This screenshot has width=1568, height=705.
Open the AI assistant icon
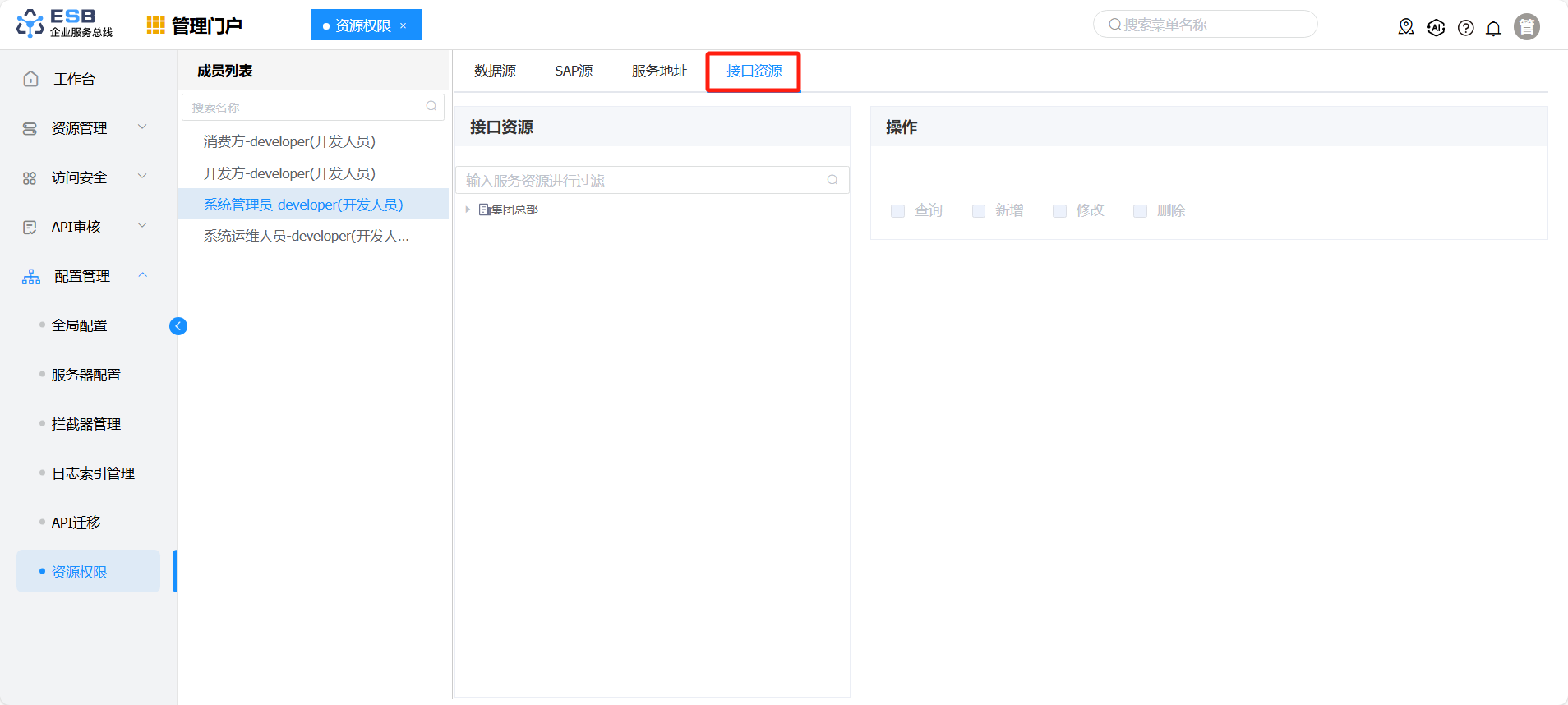point(1436,27)
